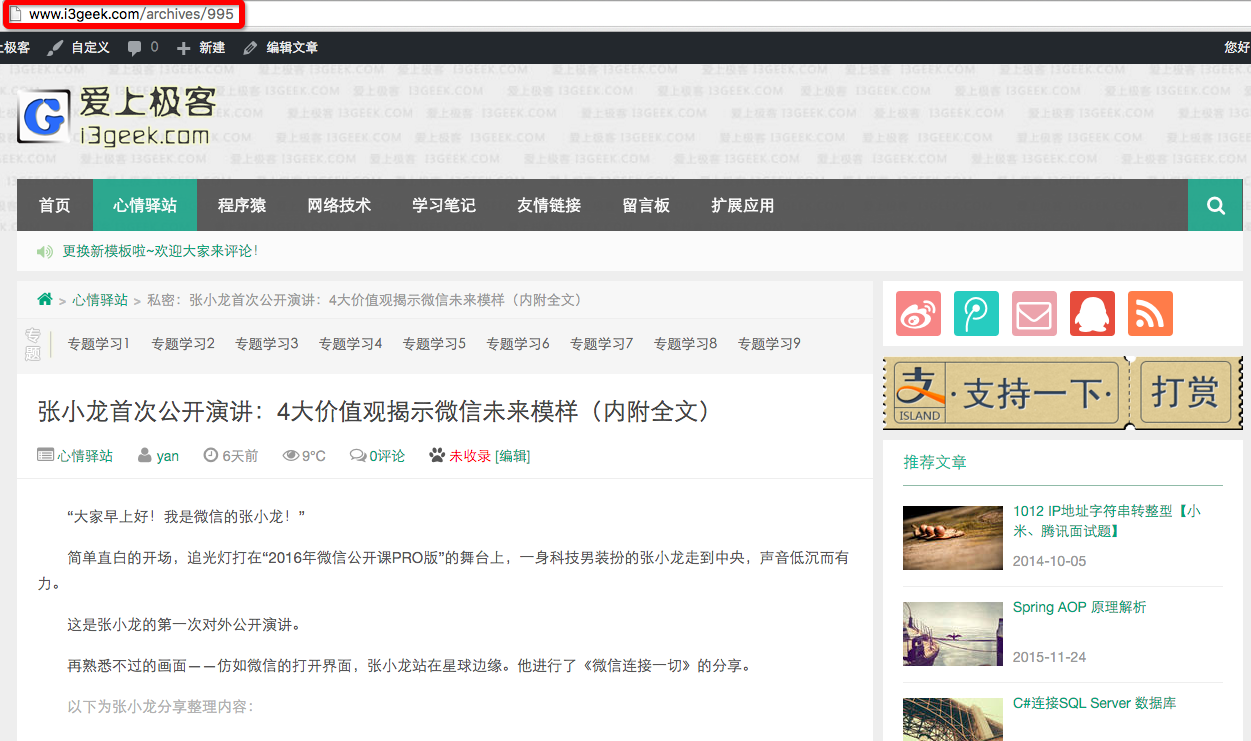The height and width of the screenshot is (741, 1251).
Task: Click the 未收录 index status link
Action: (470, 456)
